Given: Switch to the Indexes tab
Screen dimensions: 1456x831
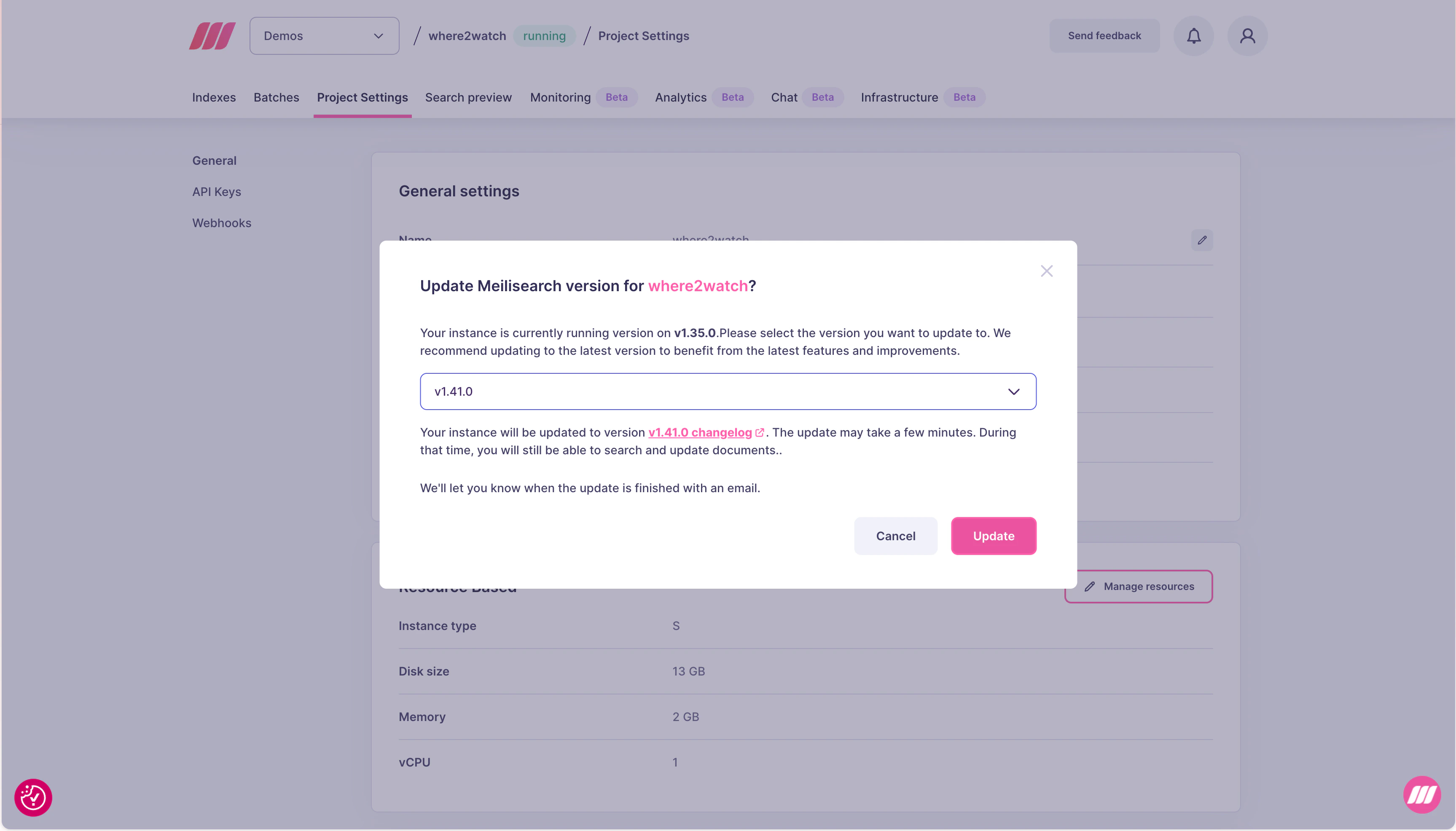Looking at the screenshot, I should coord(214,97).
